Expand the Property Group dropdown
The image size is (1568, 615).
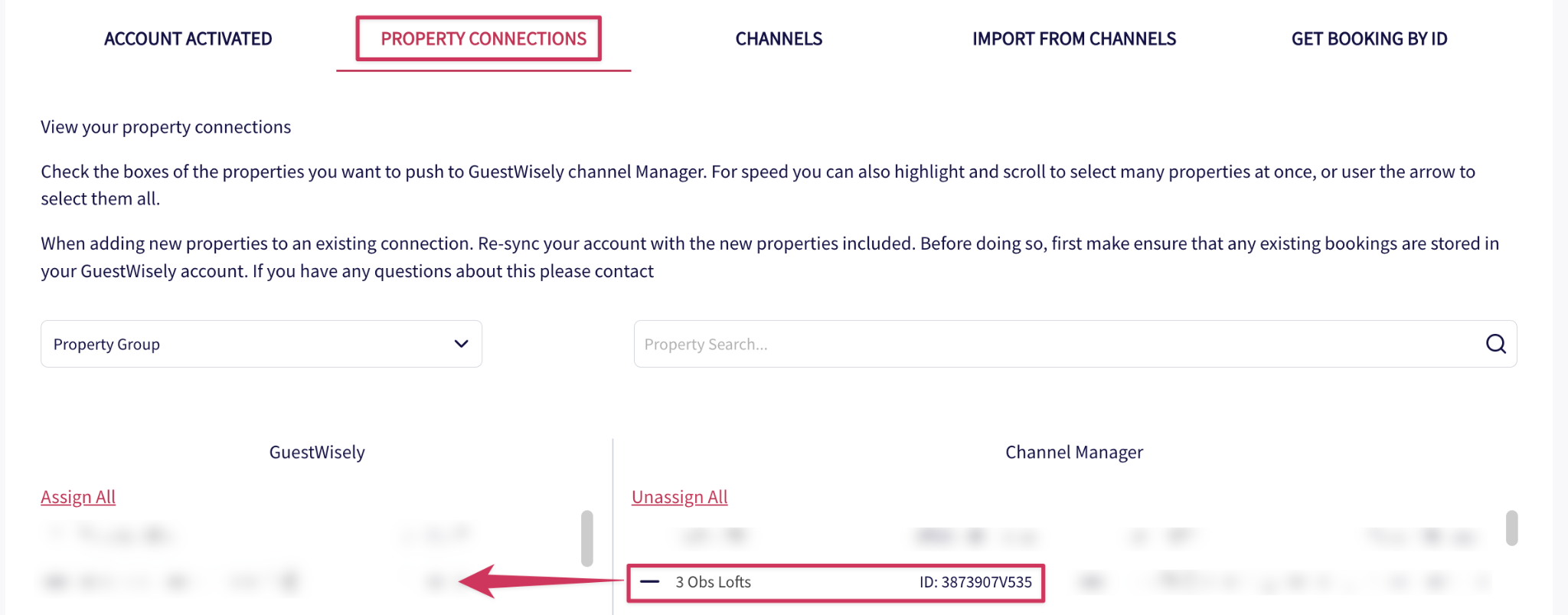tap(261, 344)
